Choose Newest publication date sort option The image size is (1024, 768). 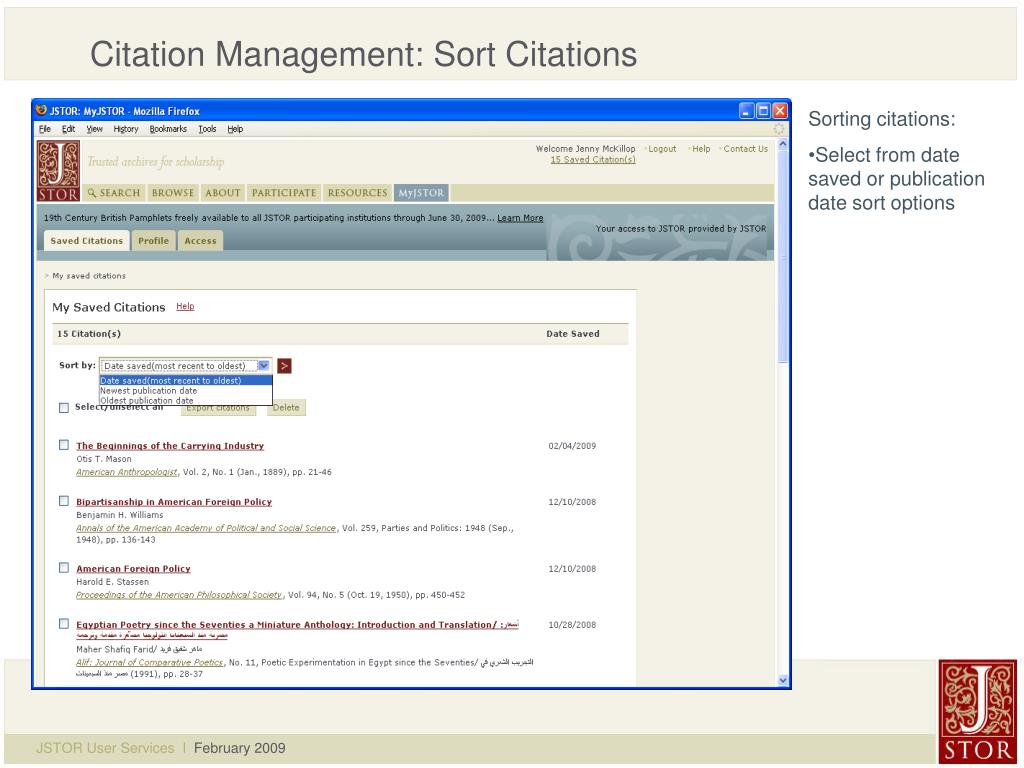click(x=185, y=391)
